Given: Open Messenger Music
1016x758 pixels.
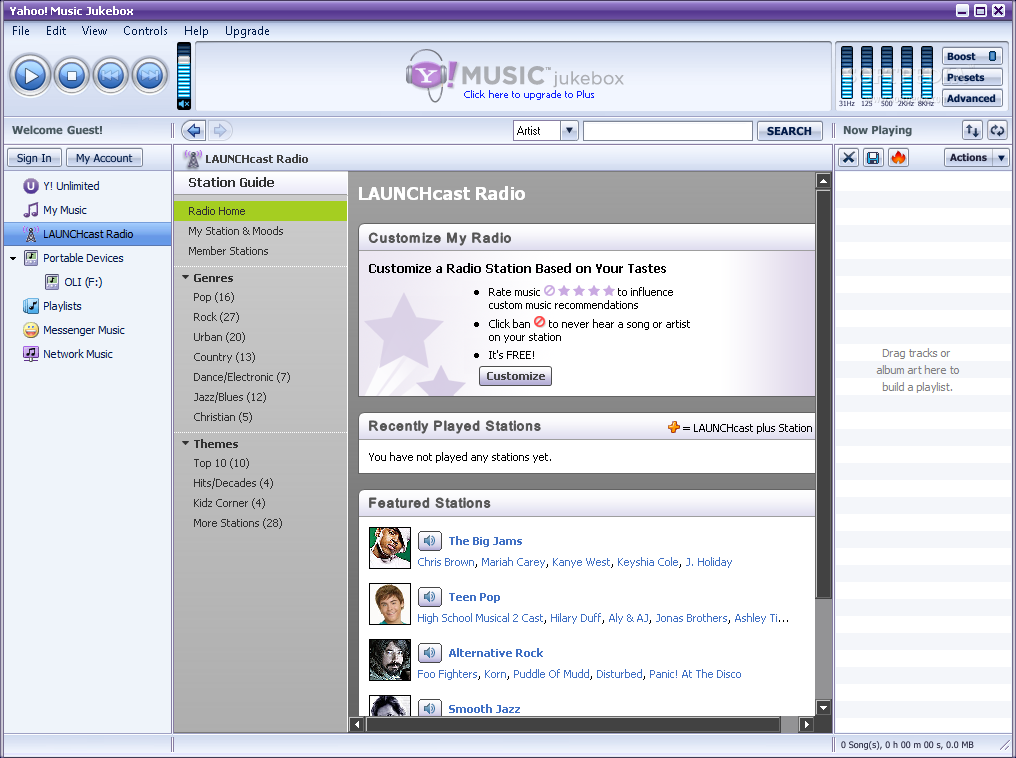Looking at the screenshot, I should 84,330.
